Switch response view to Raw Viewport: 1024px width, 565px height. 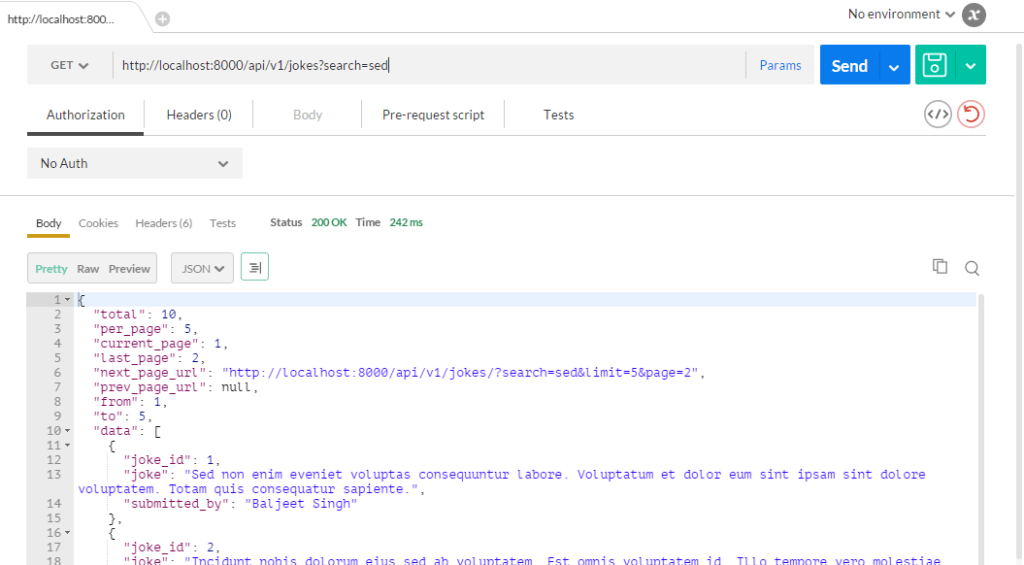click(88, 269)
